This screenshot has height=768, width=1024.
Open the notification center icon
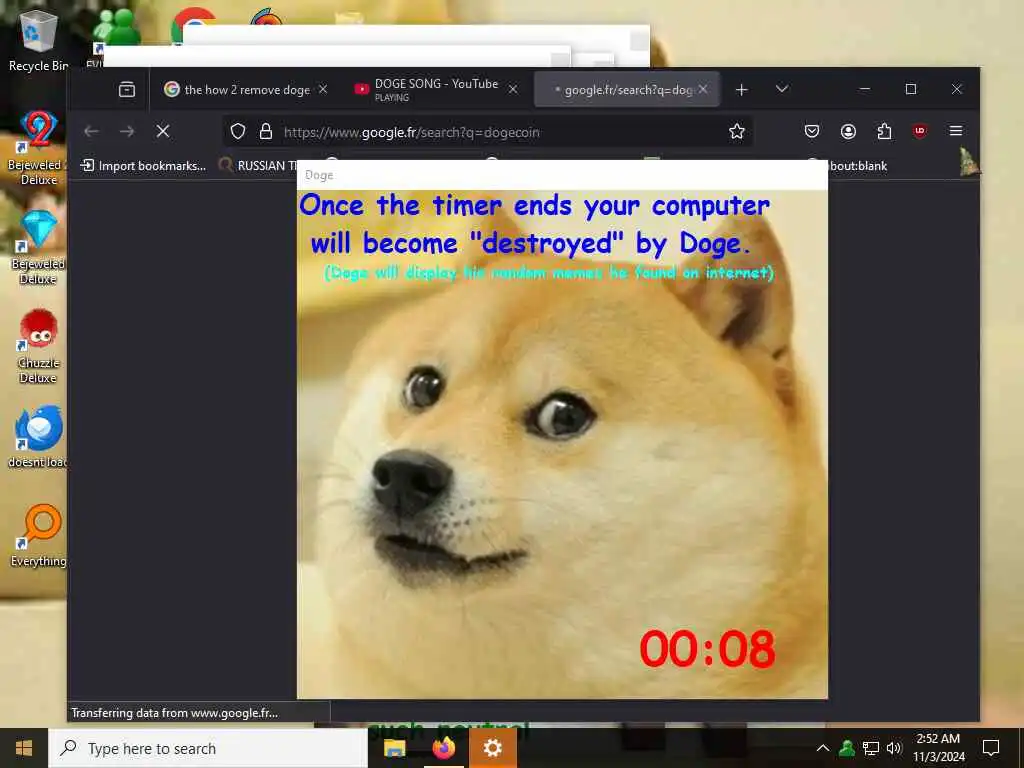click(x=991, y=748)
